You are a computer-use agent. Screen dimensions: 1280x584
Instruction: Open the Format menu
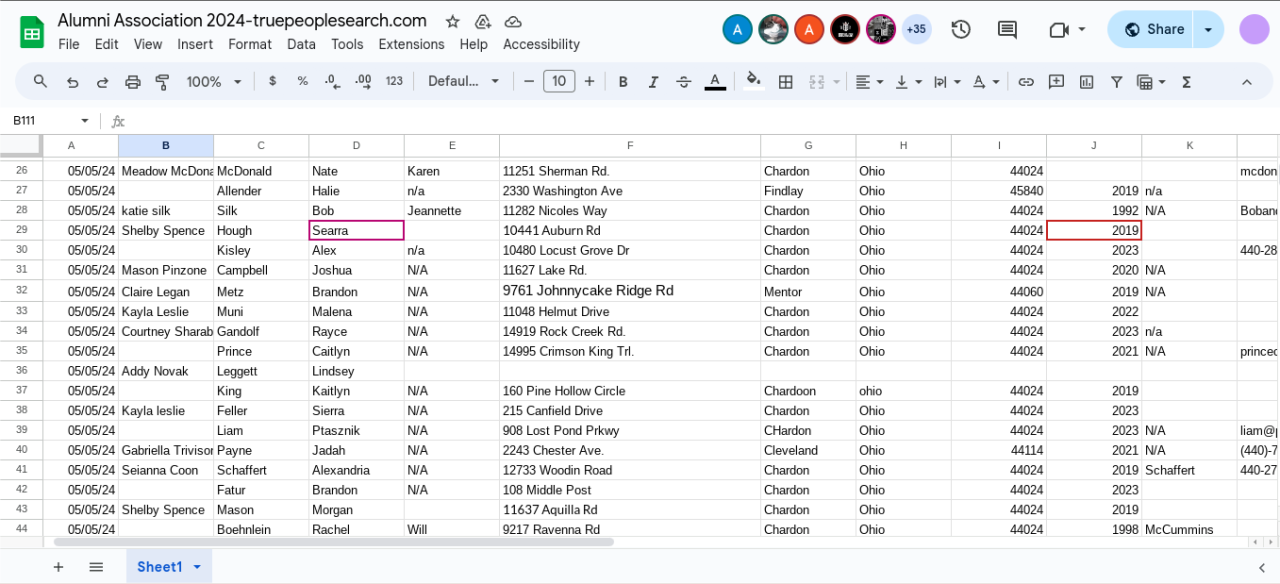tap(249, 44)
